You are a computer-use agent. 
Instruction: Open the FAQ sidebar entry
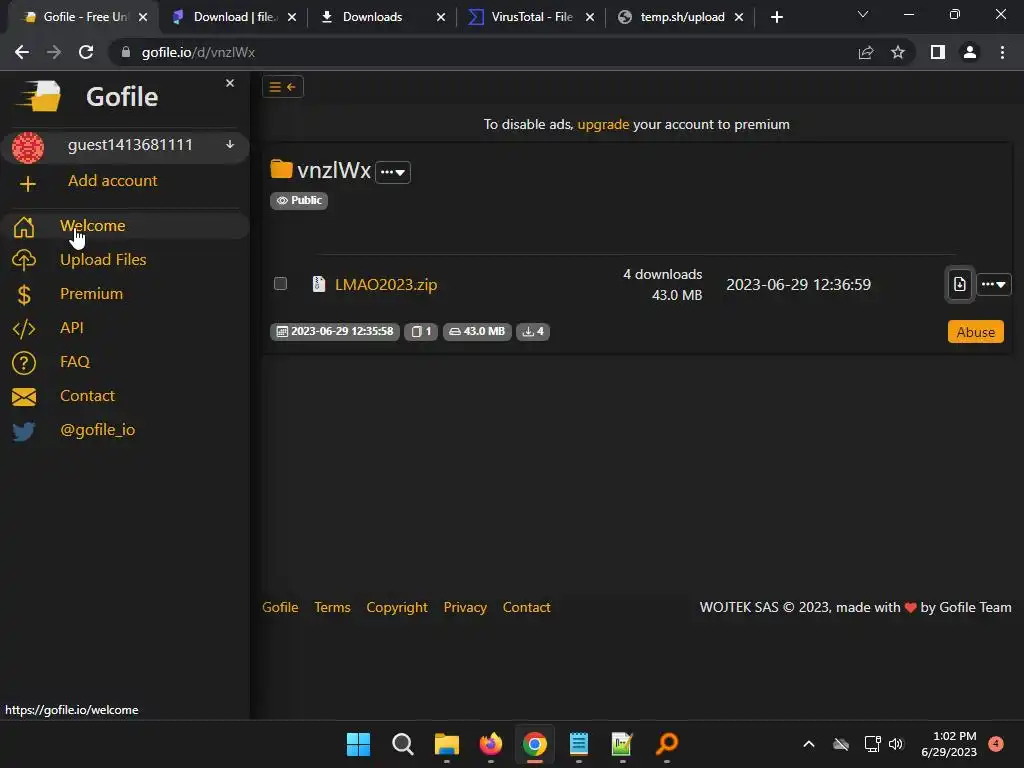coord(75,361)
